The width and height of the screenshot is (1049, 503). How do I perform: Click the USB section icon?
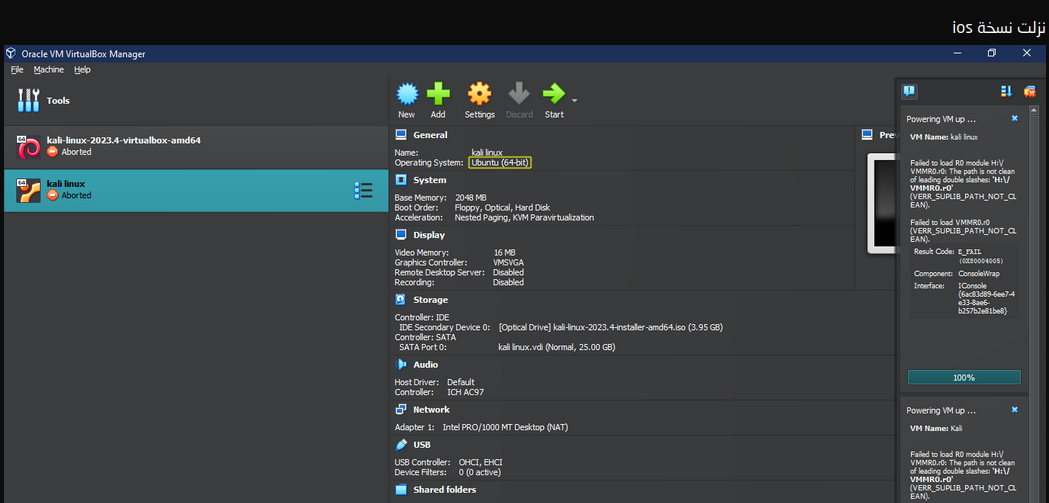401,445
